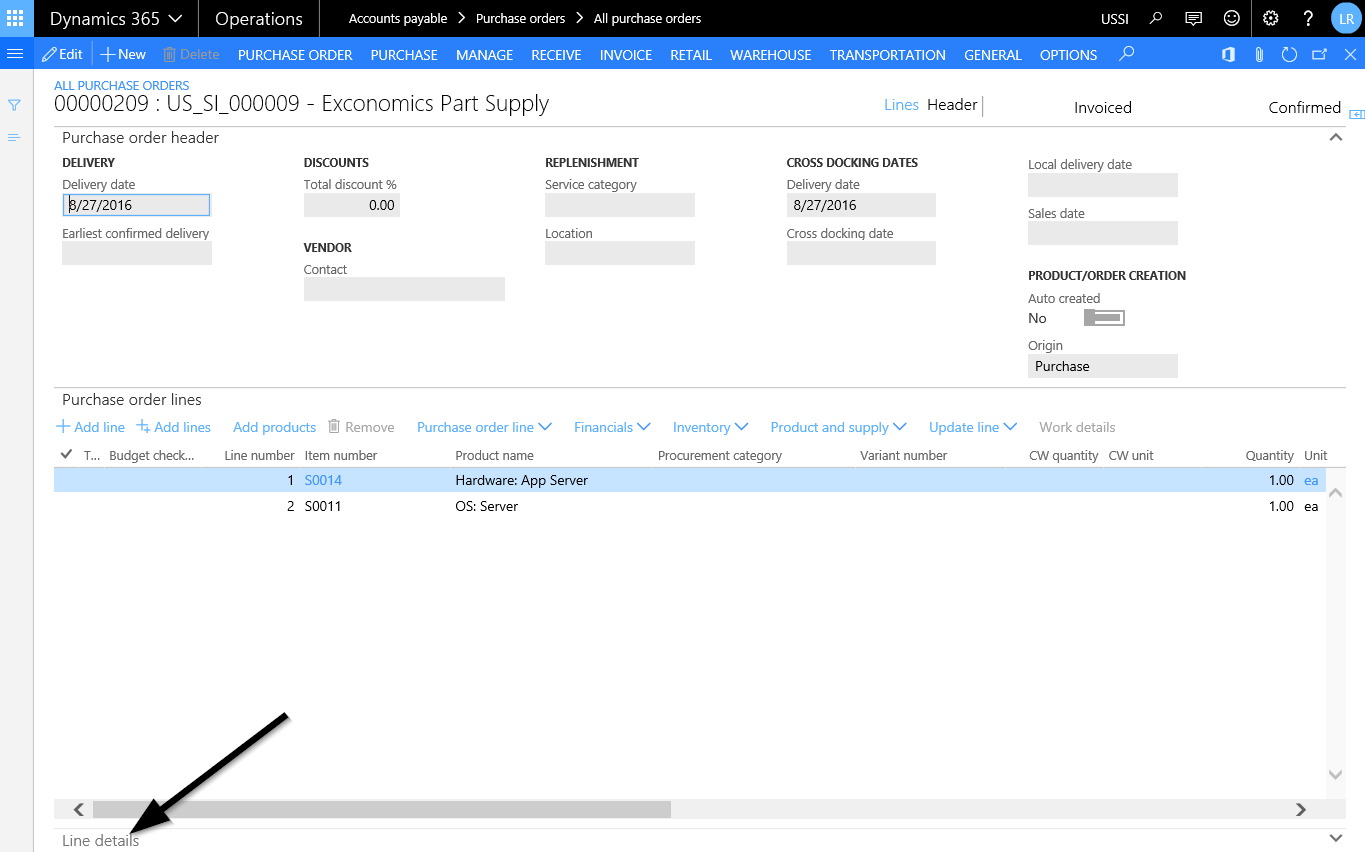The image size is (1365, 852).
Task: Go to ALL PURCHASE ORDERS link
Action: click(122, 86)
